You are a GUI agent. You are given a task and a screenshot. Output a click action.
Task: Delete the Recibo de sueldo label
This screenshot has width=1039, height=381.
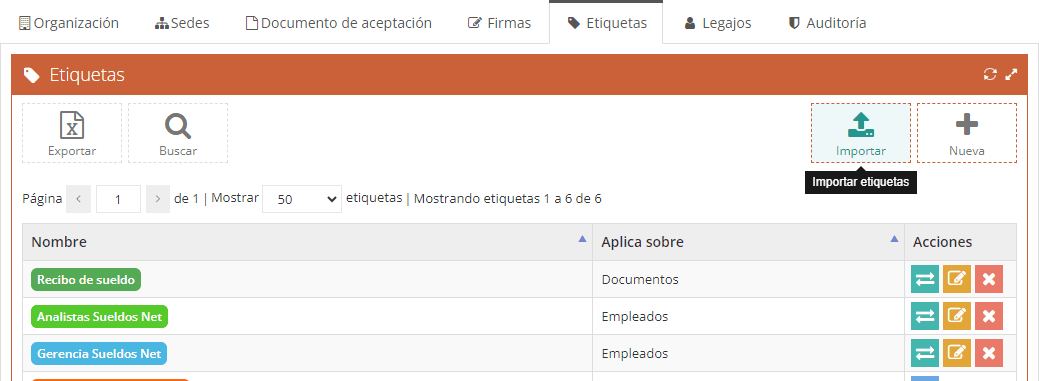(989, 280)
